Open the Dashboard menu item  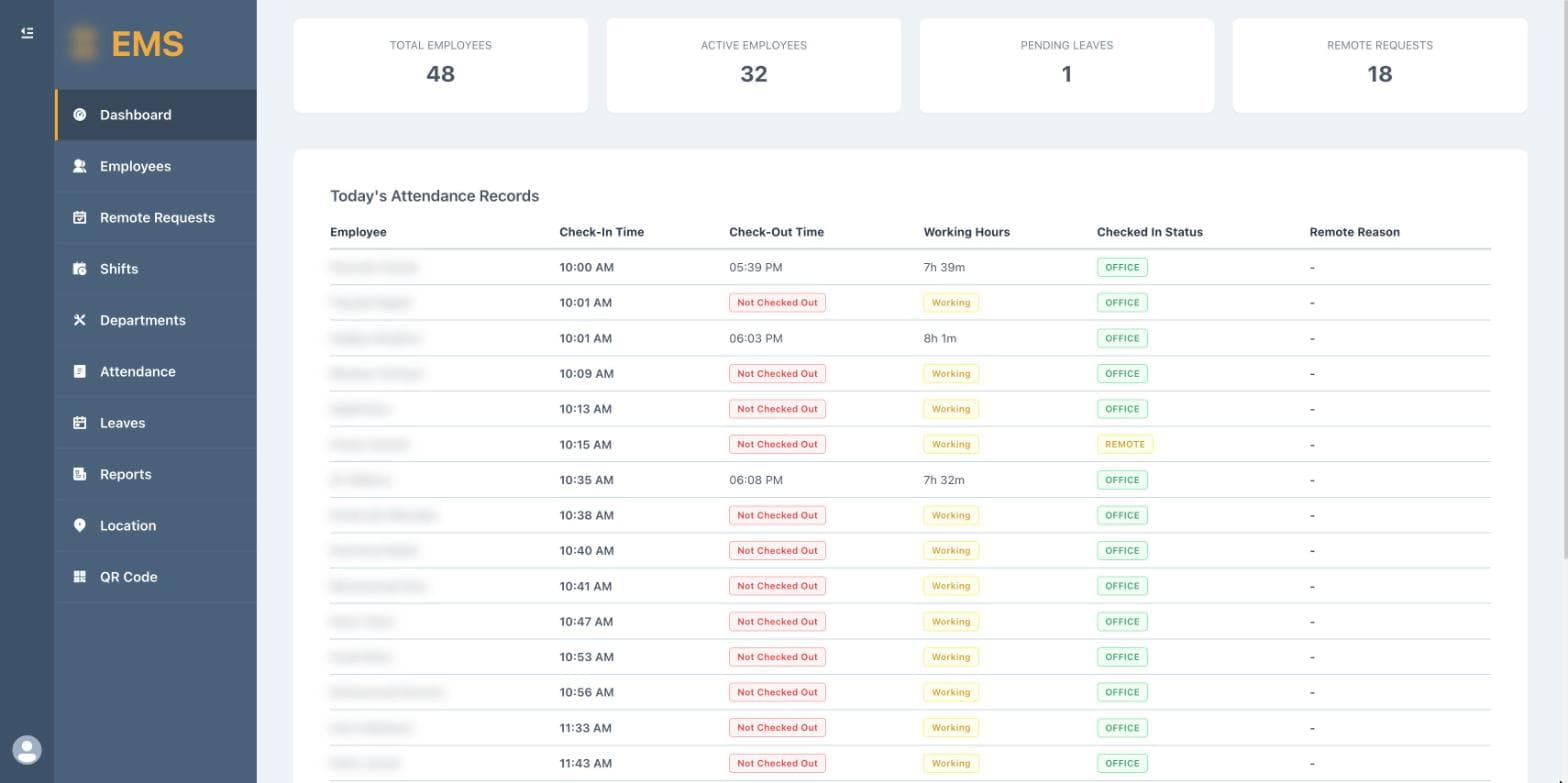pyautogui.click(x=156, y=115)
